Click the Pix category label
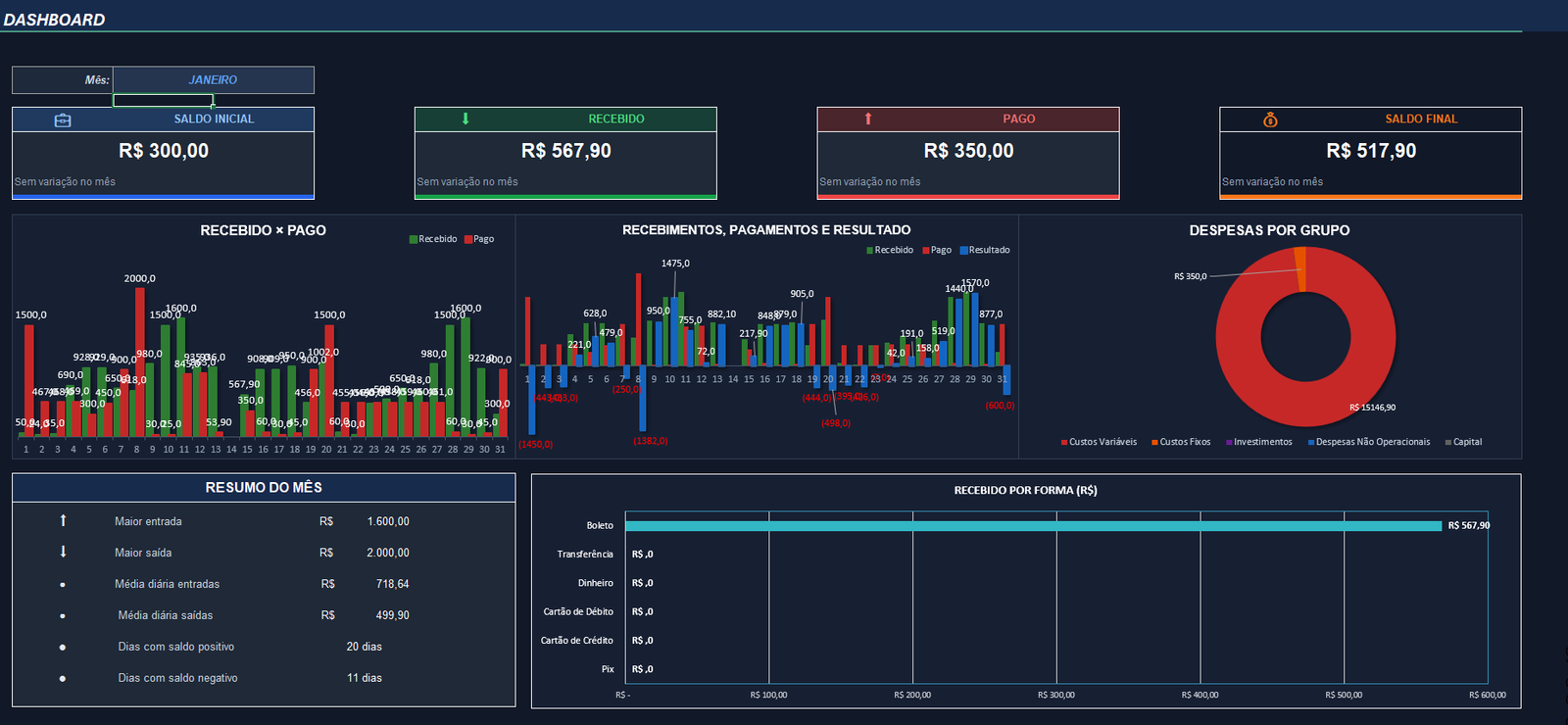 608,669
